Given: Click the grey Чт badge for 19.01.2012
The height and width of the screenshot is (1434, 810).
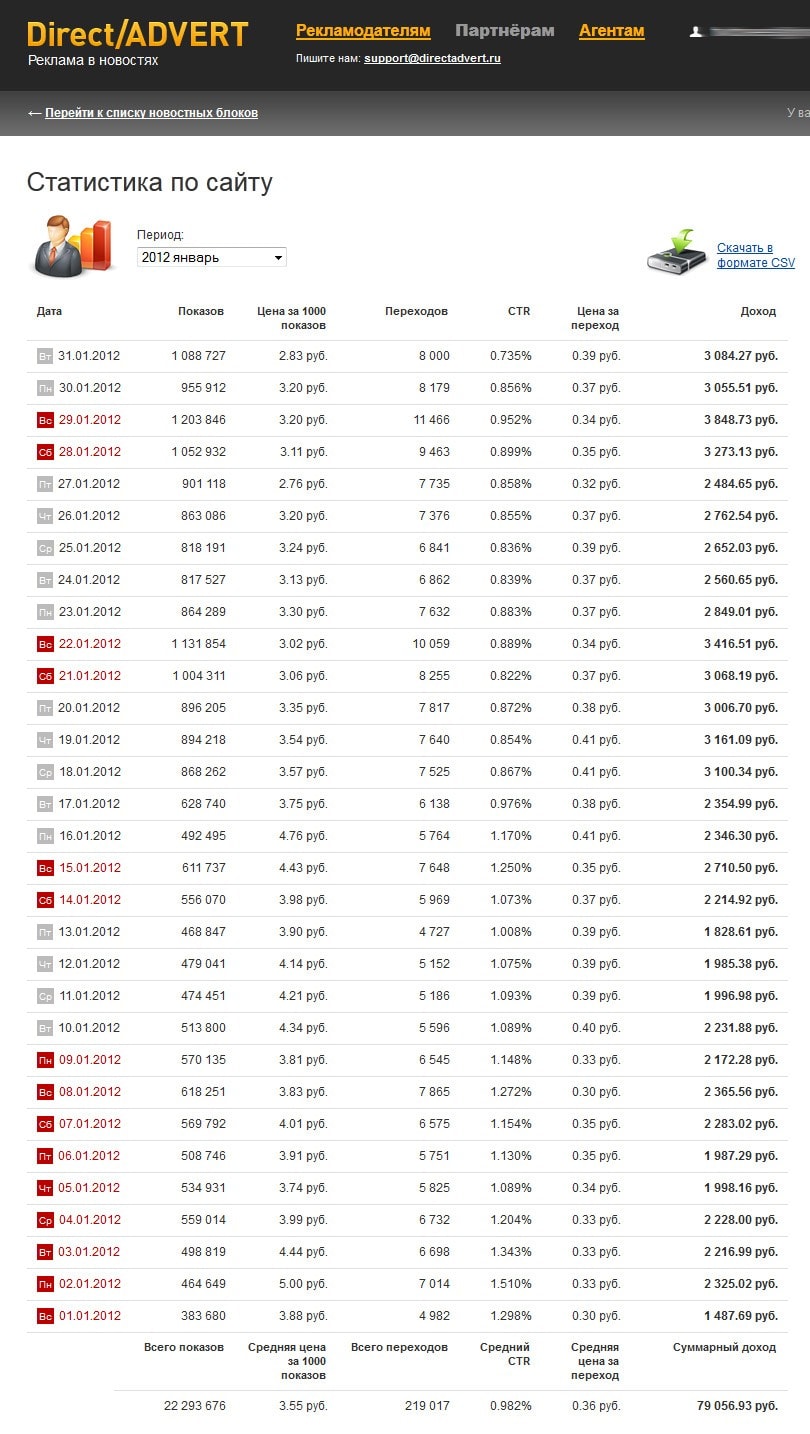Looking at the screenshot, I should [x=45, y=740].
